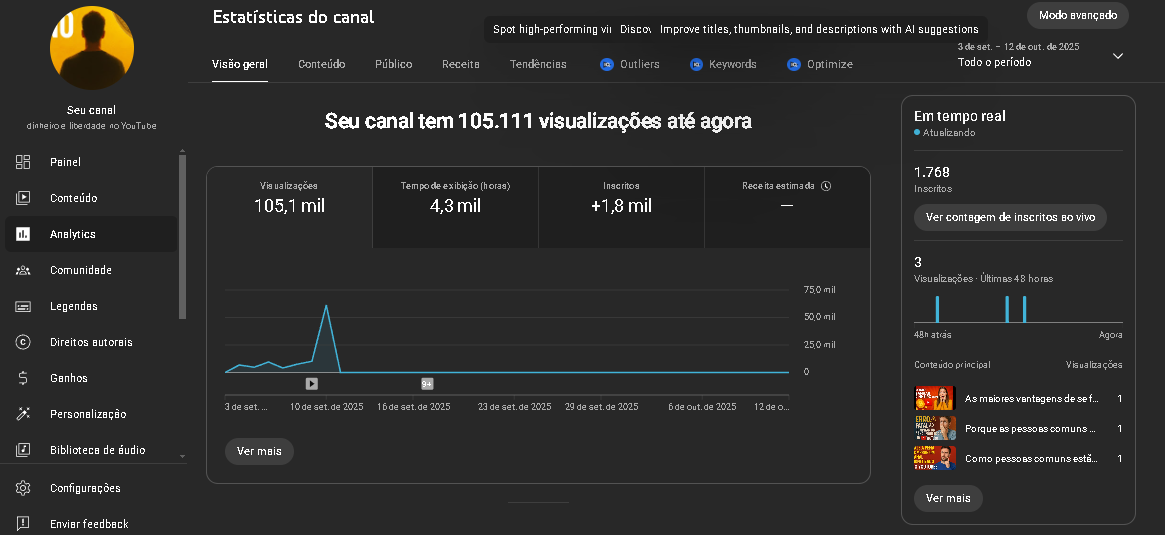
Task: Click the sidebar vertical scrollbar
Action: click(x=183, y=236)
